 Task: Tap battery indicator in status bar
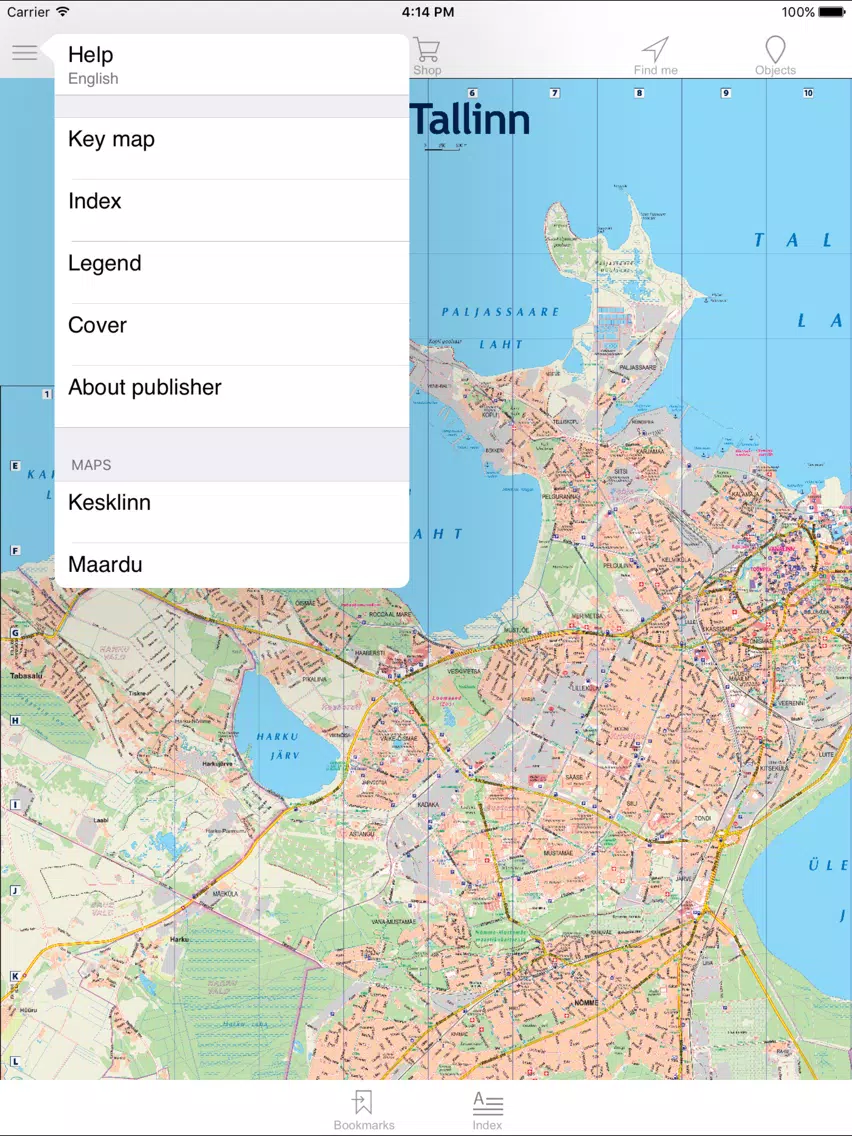tap(832, 12)
